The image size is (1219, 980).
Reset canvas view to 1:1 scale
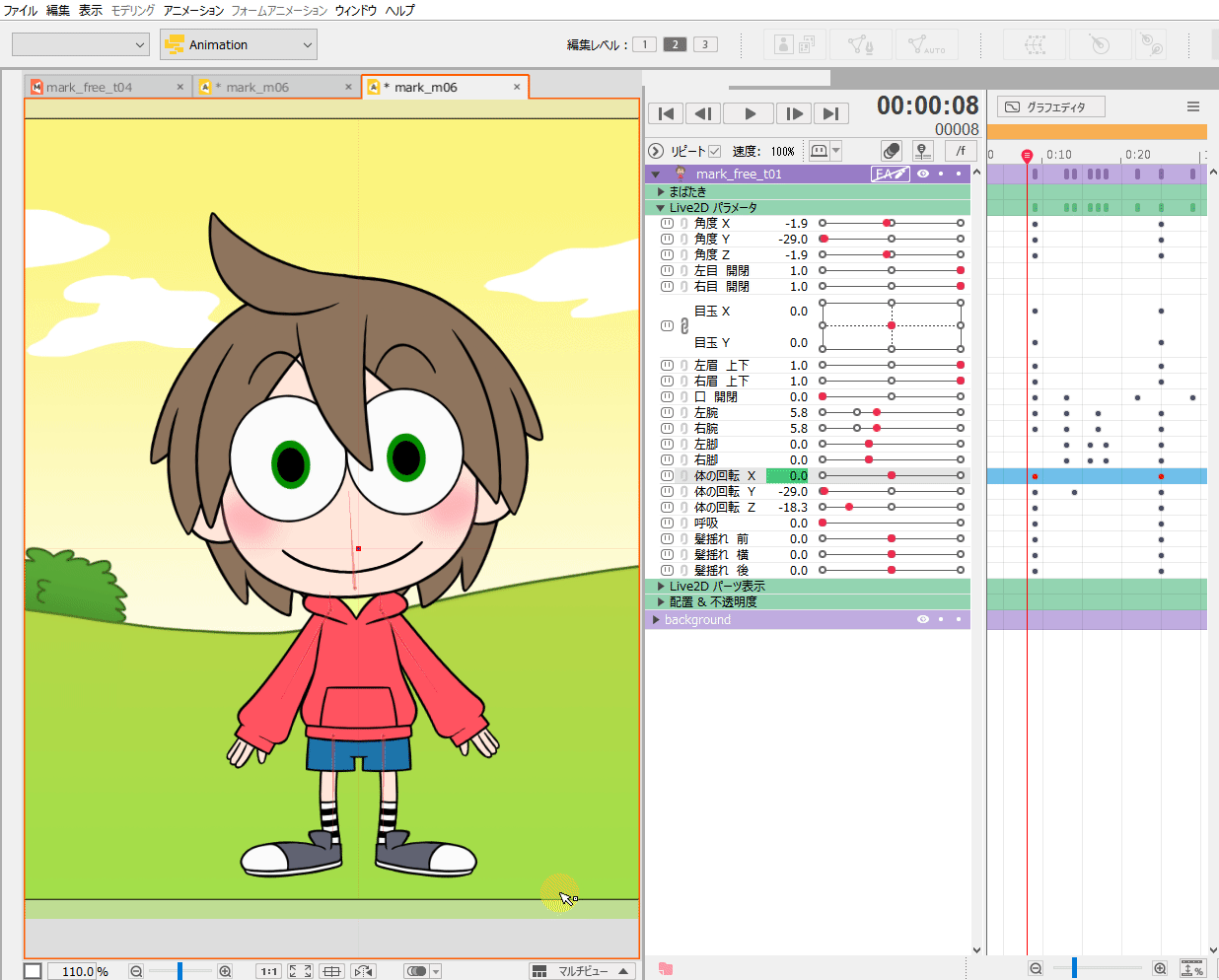[x=268, y=971]
